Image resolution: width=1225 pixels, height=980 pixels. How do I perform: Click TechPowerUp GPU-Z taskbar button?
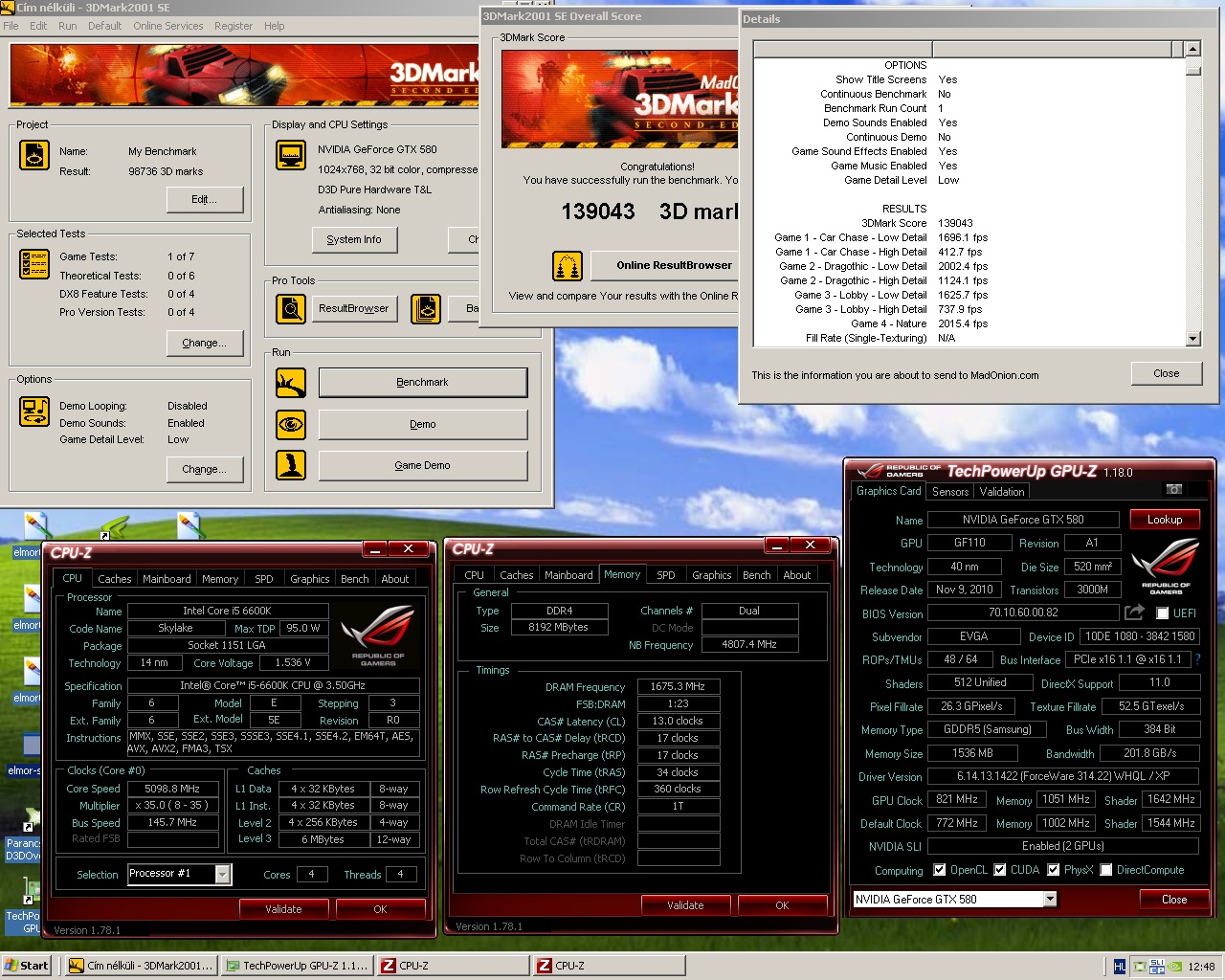coord(296,966)
